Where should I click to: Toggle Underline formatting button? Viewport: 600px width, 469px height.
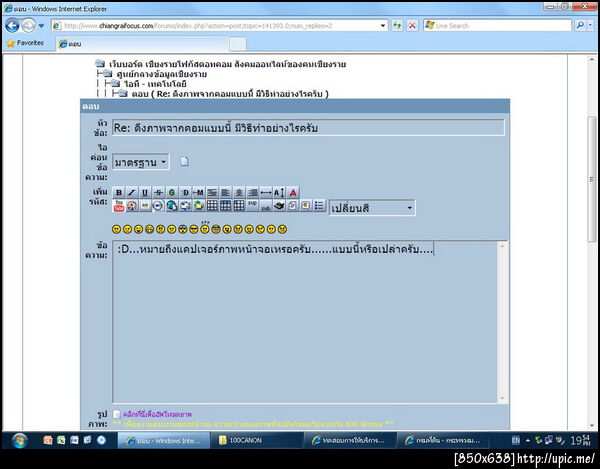[145, 192]
